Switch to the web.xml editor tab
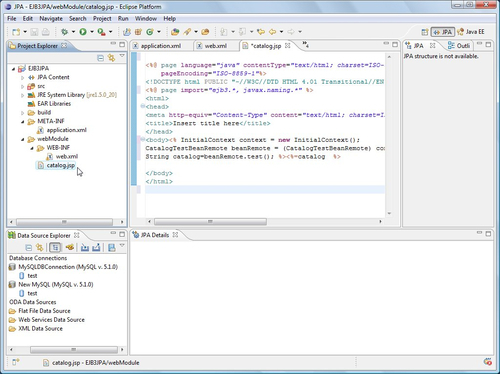This screenshot has height=374, width=500. pos(215,46)
